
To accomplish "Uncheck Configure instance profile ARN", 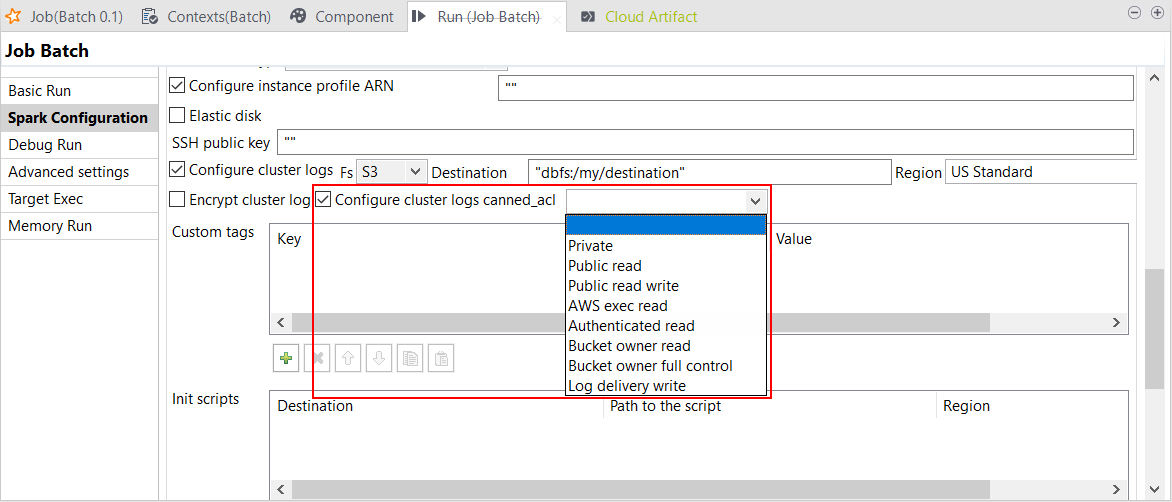I will (x=178, y=86).
